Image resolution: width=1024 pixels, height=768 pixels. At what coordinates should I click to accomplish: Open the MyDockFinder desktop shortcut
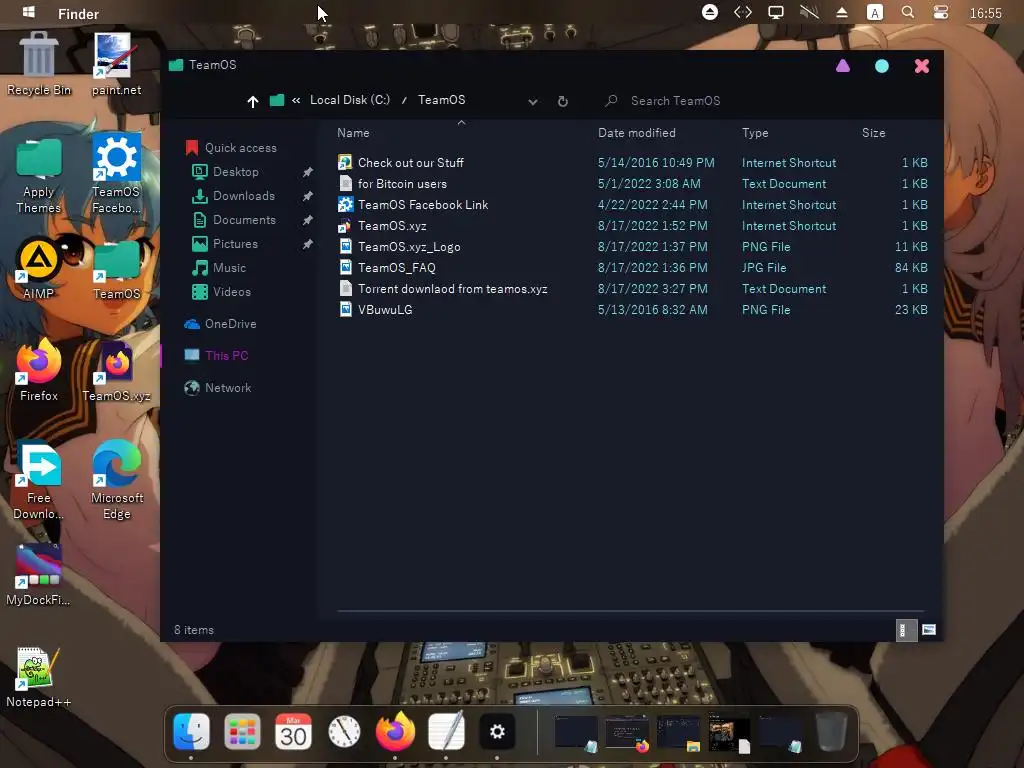click(x=39, y=575)
